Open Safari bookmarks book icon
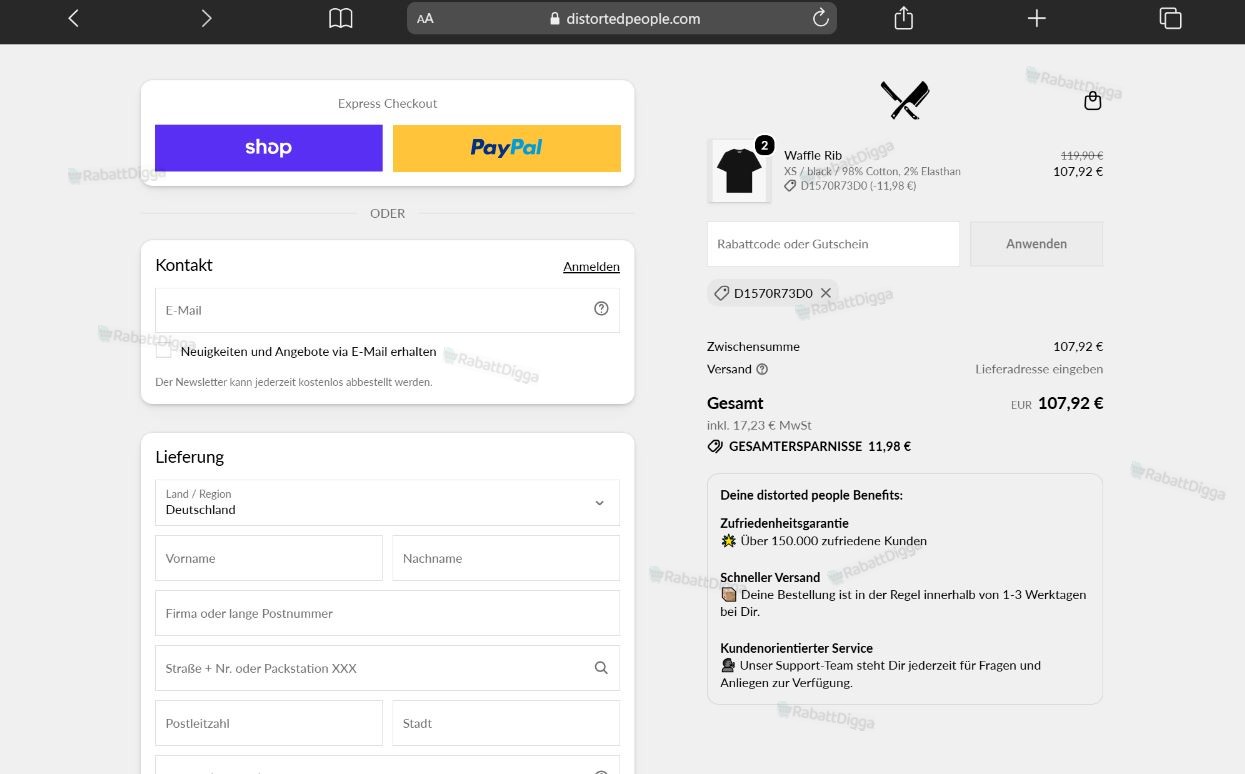 point(341,18)
